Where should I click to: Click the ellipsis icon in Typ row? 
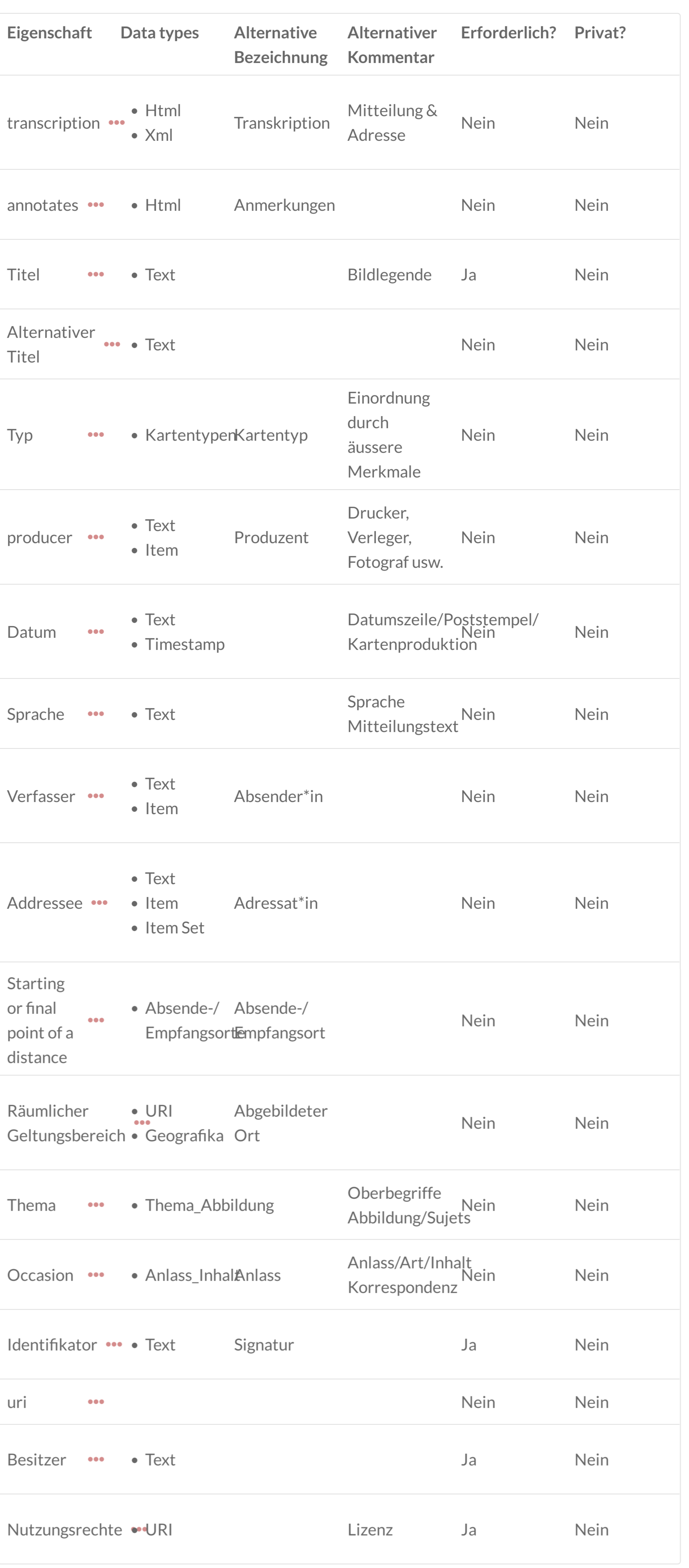click(95, 434)
